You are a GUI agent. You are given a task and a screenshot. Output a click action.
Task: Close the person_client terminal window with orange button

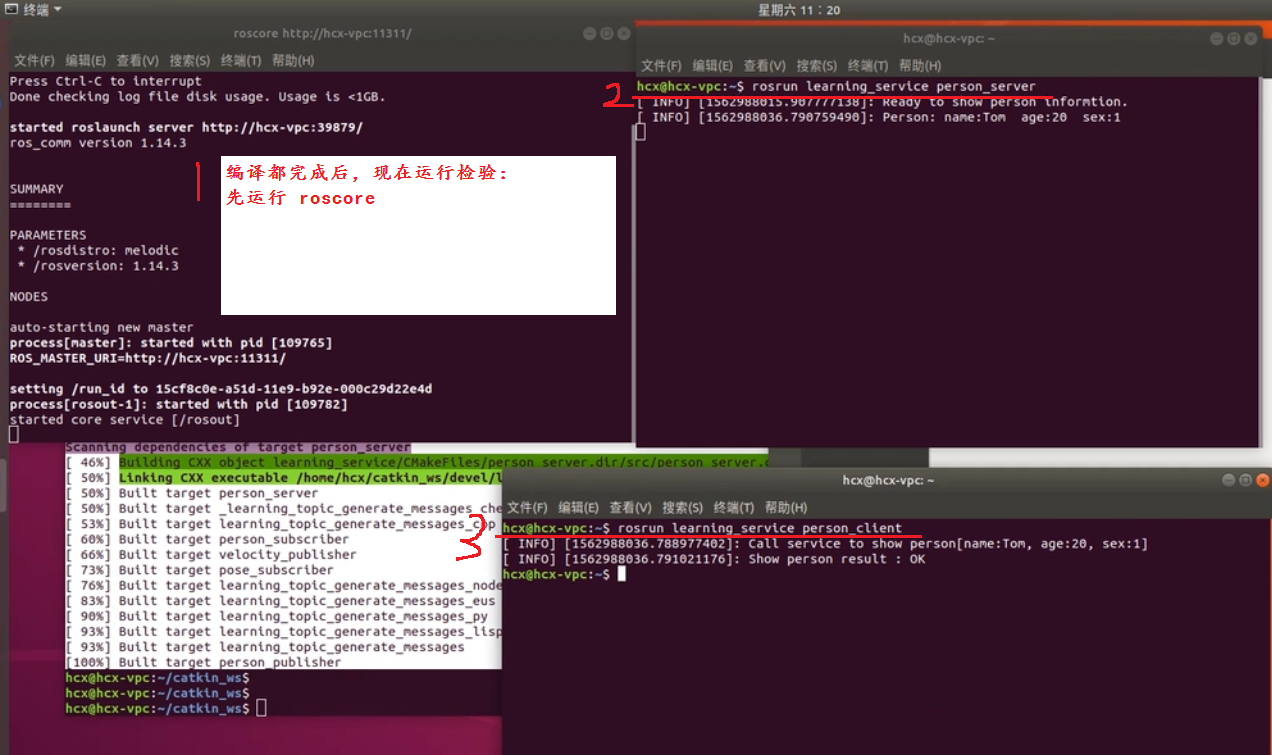(x=1262, y=481)
